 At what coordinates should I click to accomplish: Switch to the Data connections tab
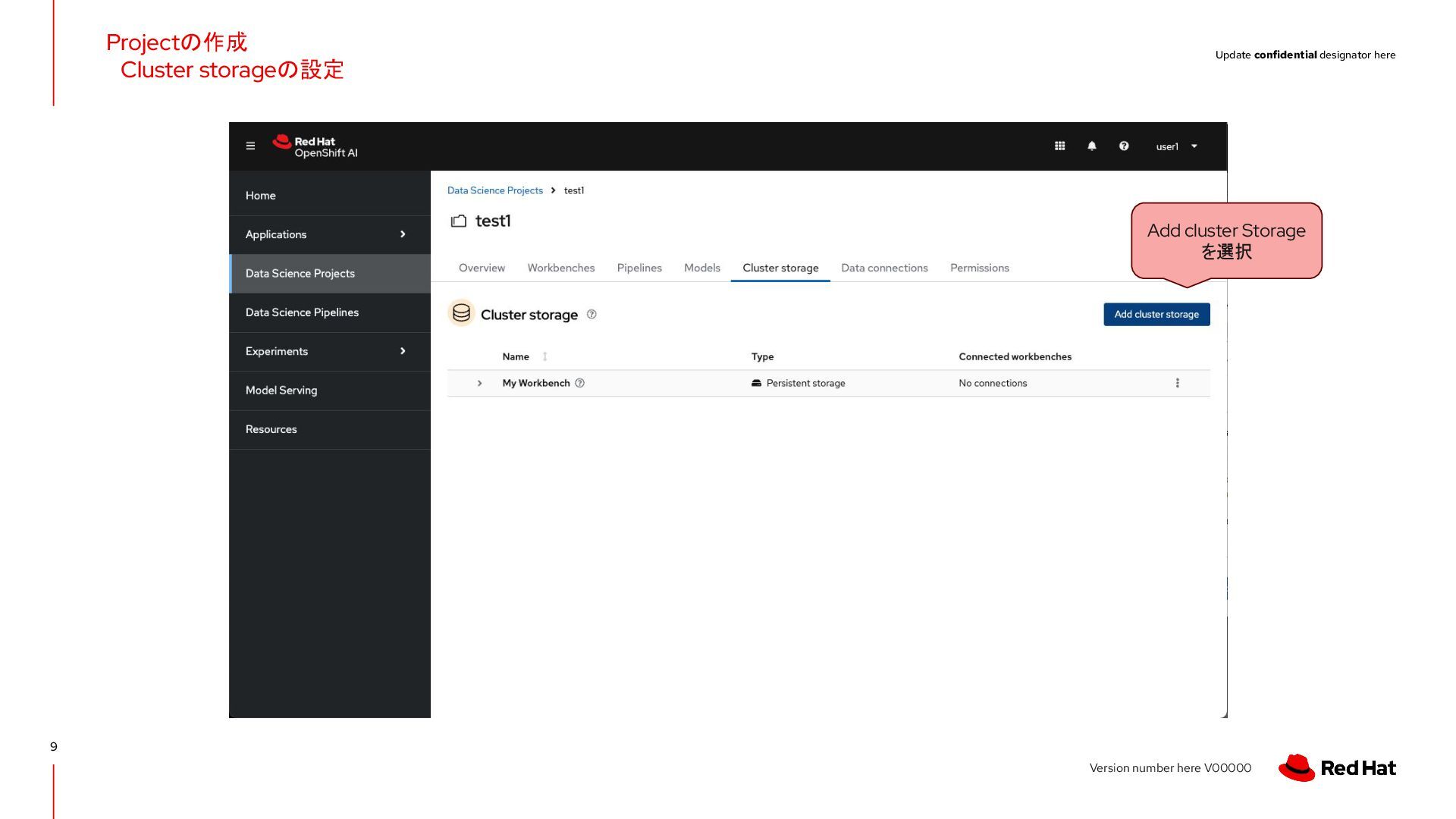[884, 268]
